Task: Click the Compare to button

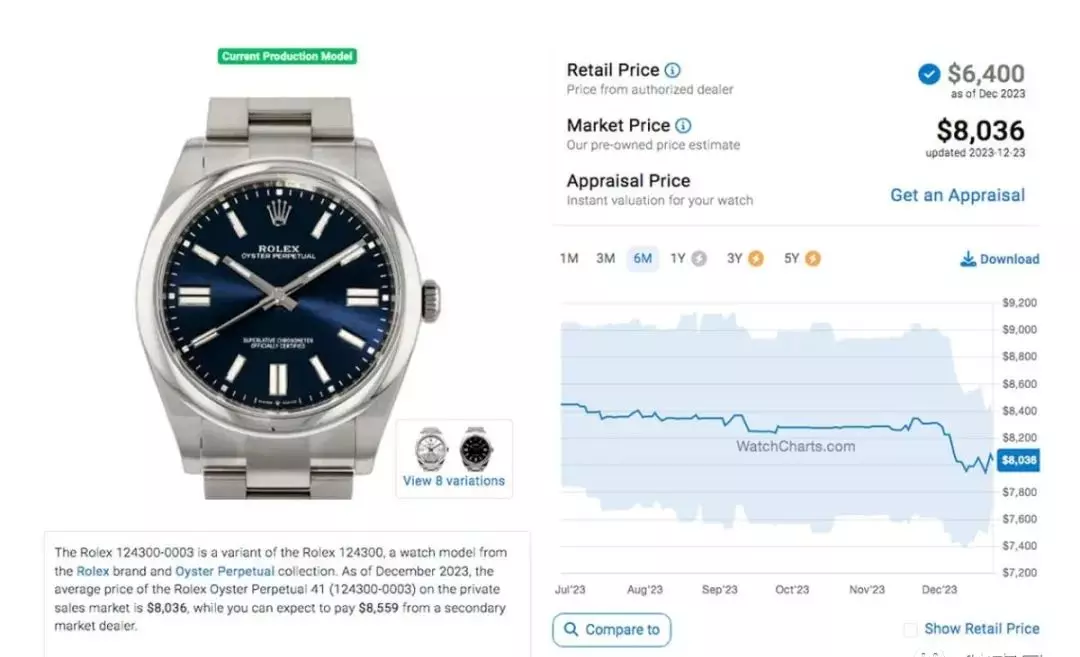Action: coord(612,629)
